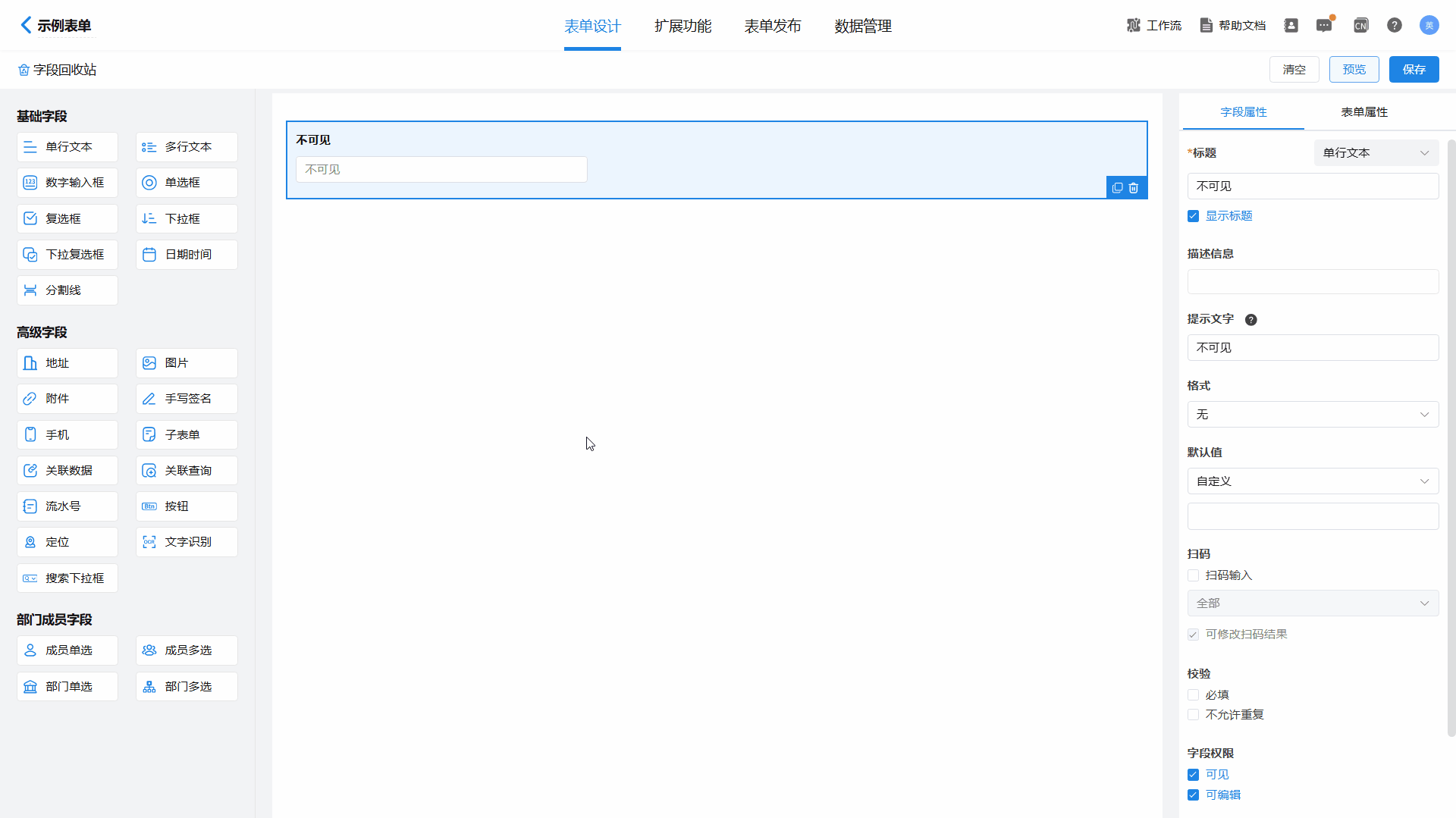Uncheck the 显示标题 checkbox
This screenshot has height=818, width=1456.
[x=1194, y=216]
